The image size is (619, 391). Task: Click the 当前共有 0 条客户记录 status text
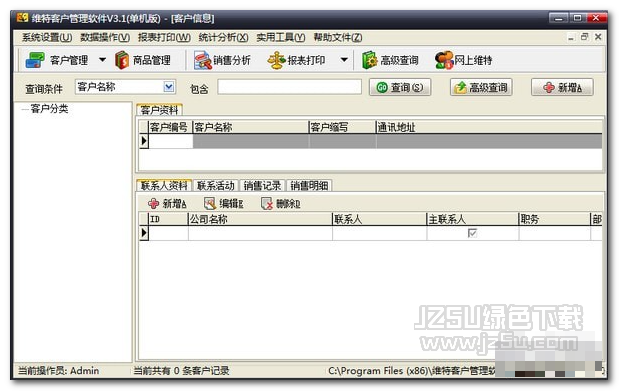point(181,370)
